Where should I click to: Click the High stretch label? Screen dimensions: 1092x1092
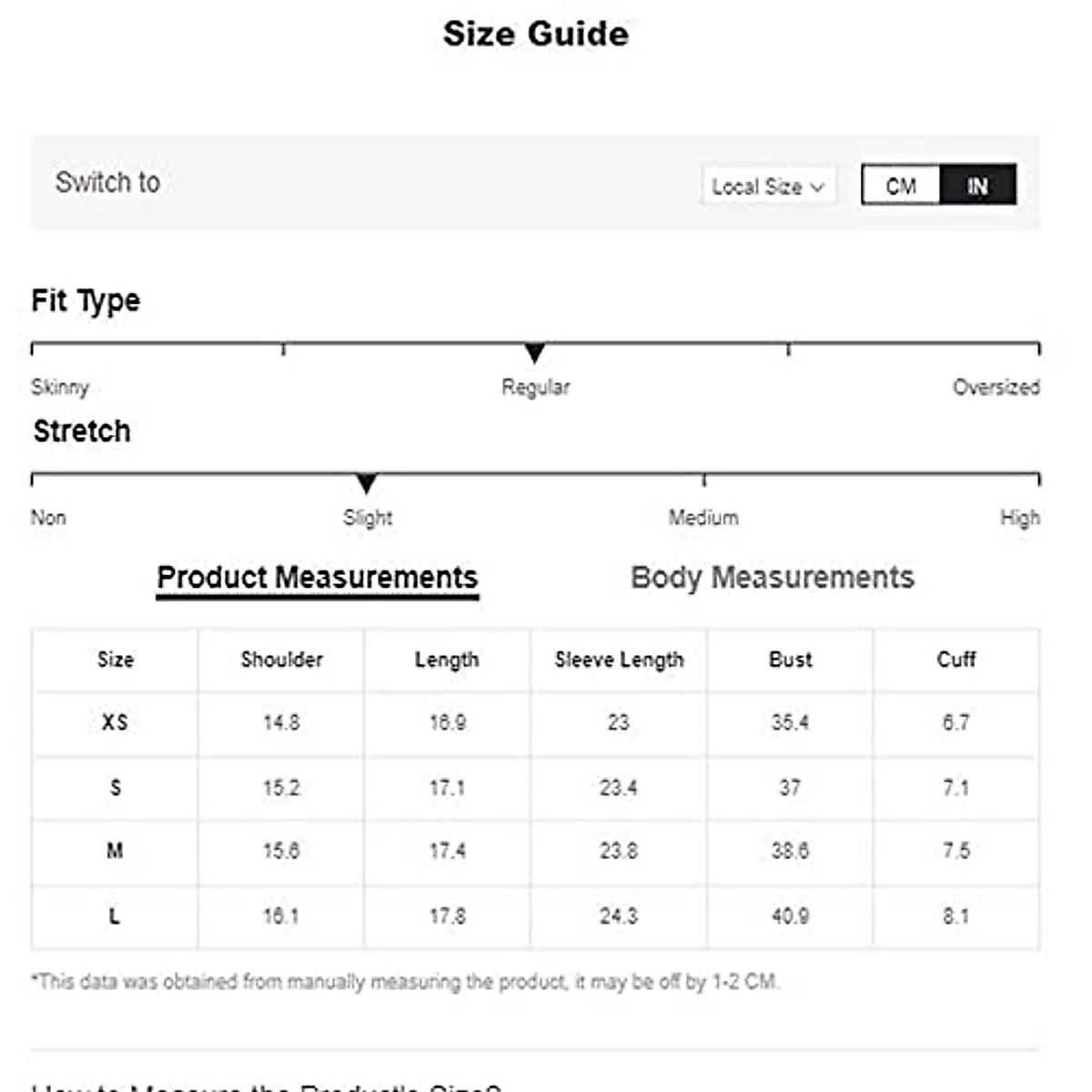click(1019, 518)
